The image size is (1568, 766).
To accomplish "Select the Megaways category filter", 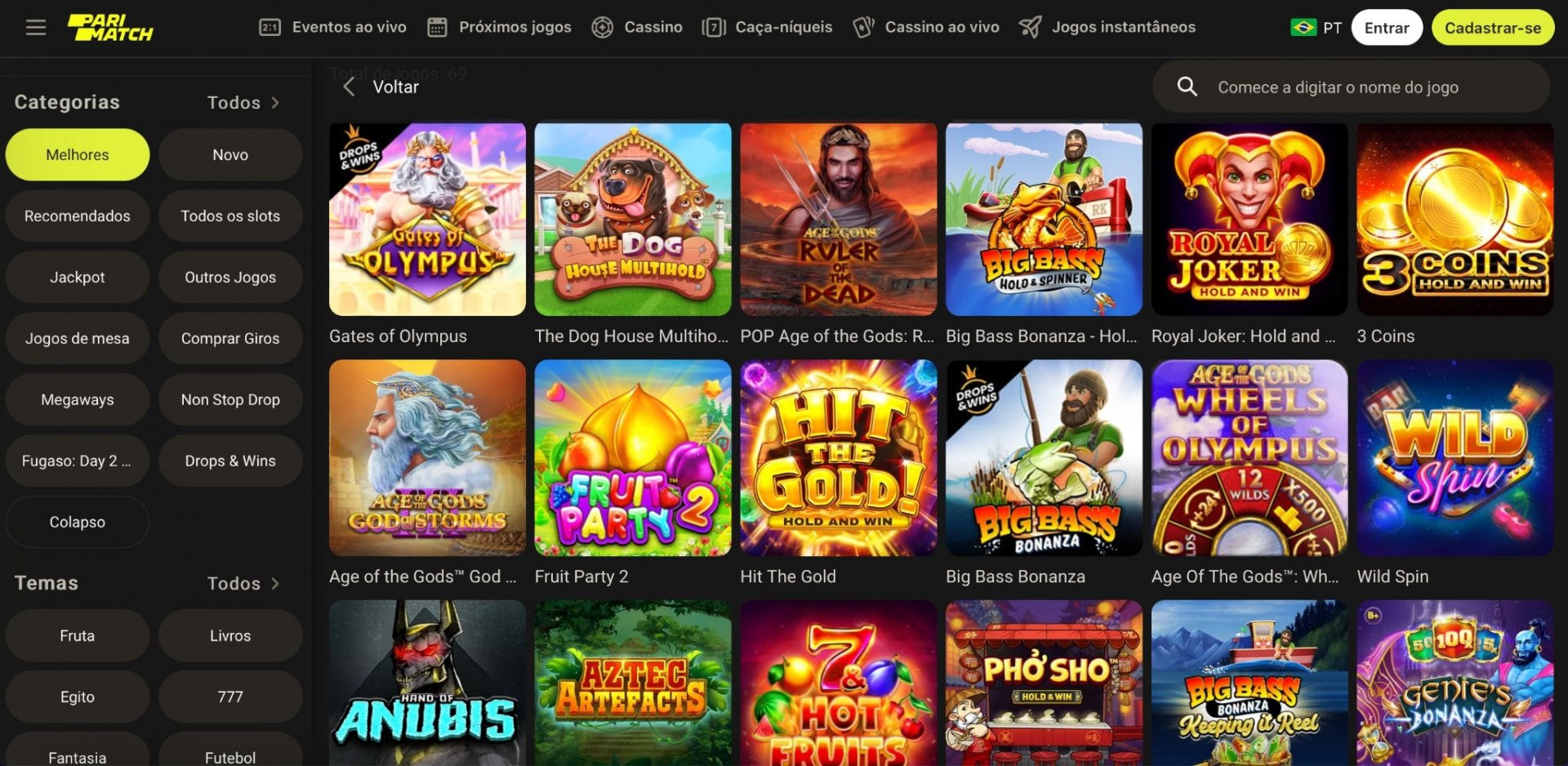I will 78,399.
